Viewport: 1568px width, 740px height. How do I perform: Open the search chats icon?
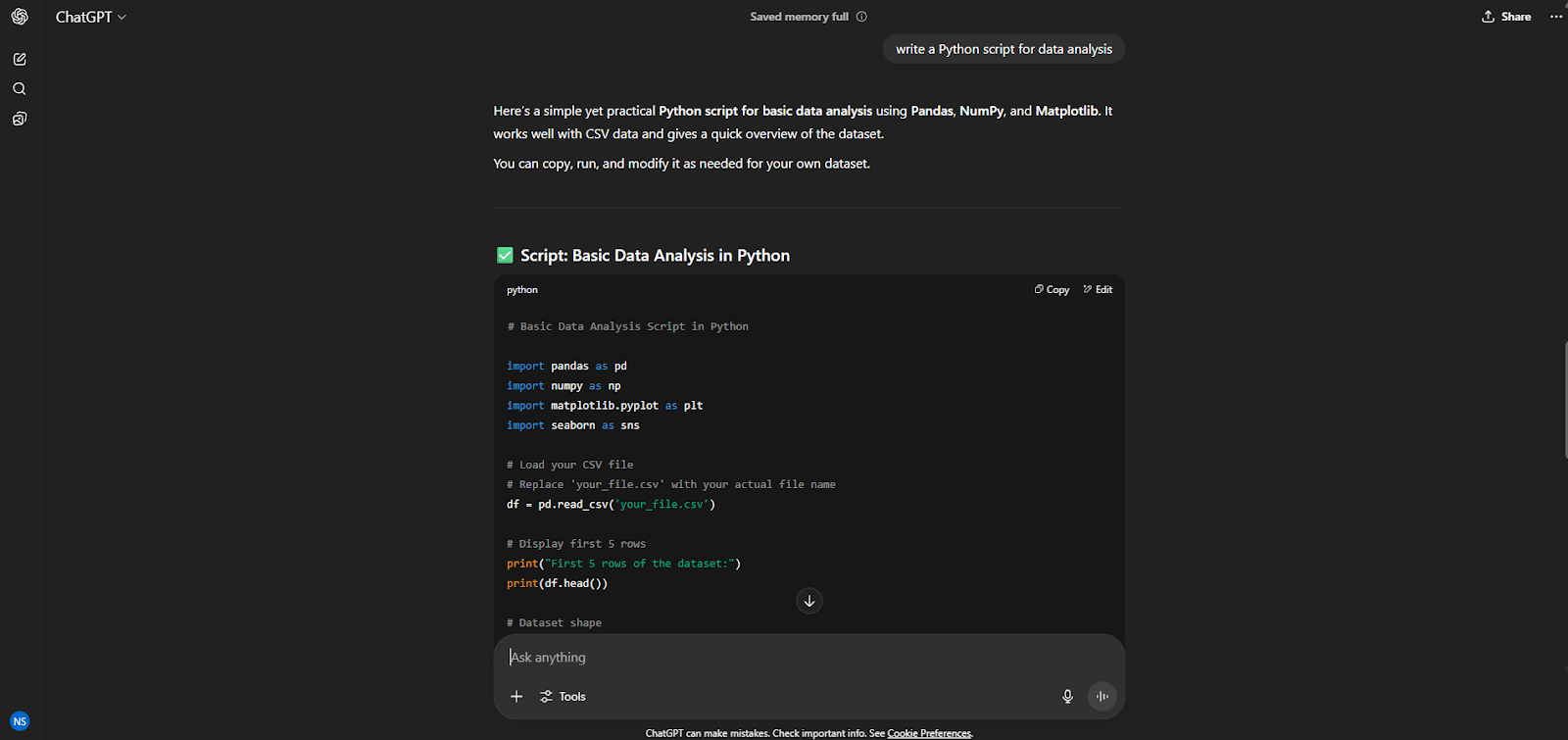point(20,89)
